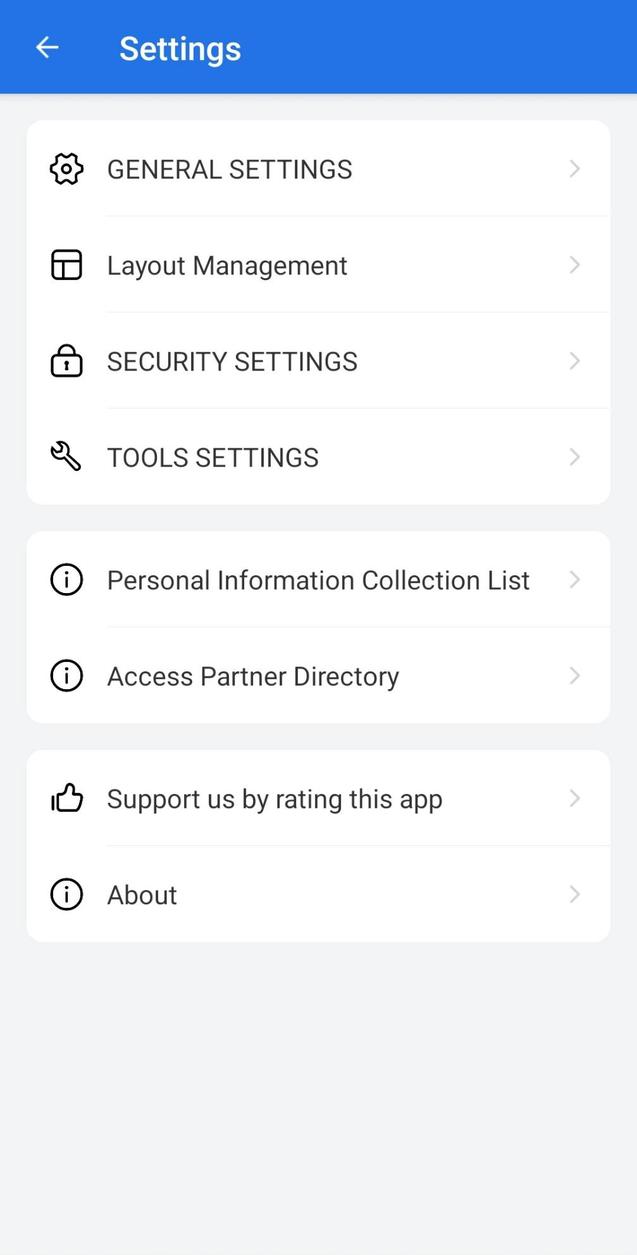Click the info icon beside Personal Information Collection List
637x1255 pixels.
[66, 579]
